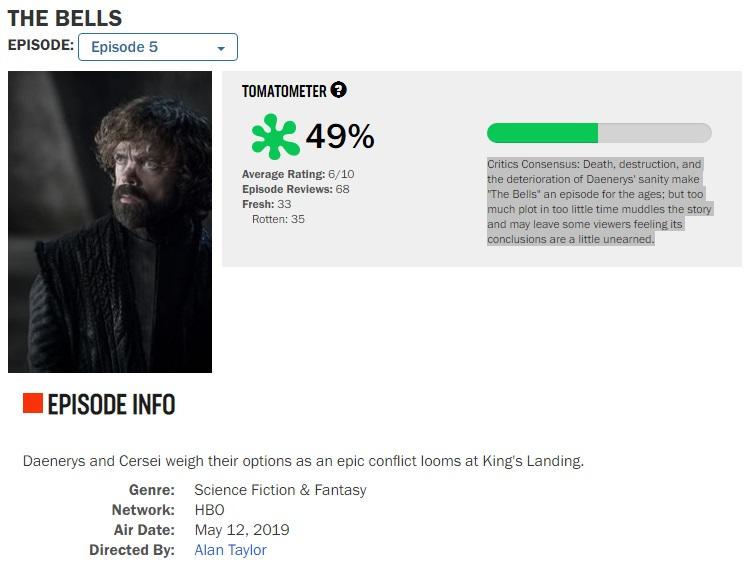The image size is (748, 572).
Task: Open the Alan Taylor director link
Action: tap(230, 550)
